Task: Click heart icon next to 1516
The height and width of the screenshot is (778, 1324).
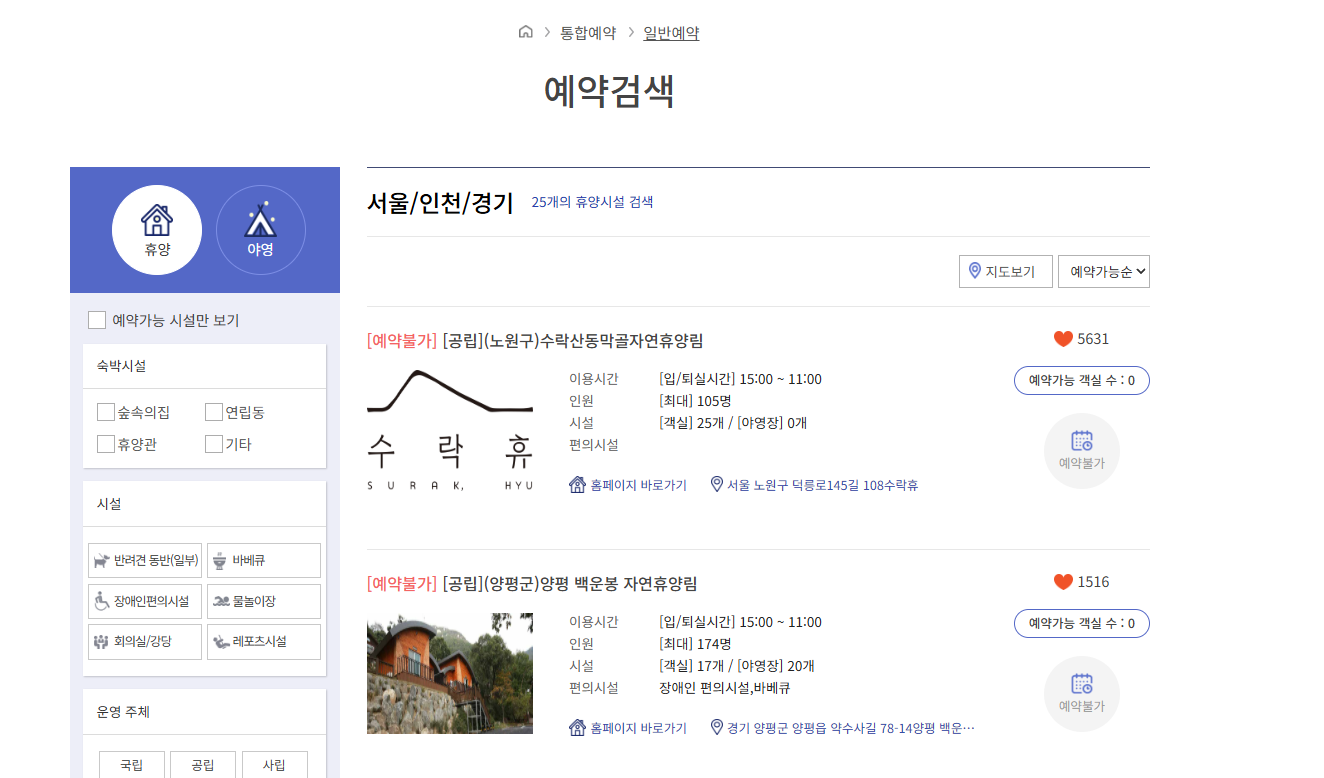Action: (1063, 582)
